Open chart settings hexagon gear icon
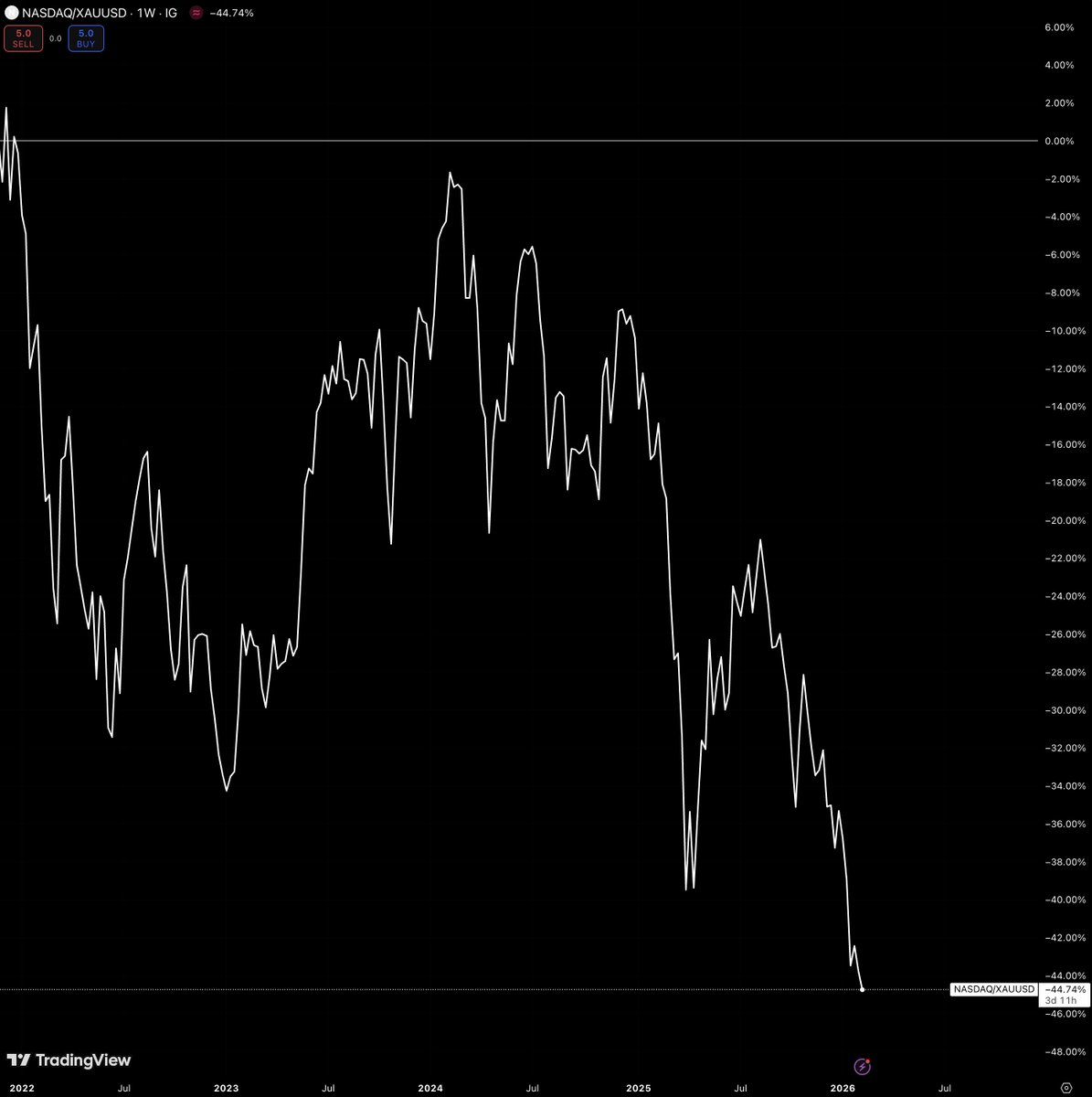 click(1065, 1088)
